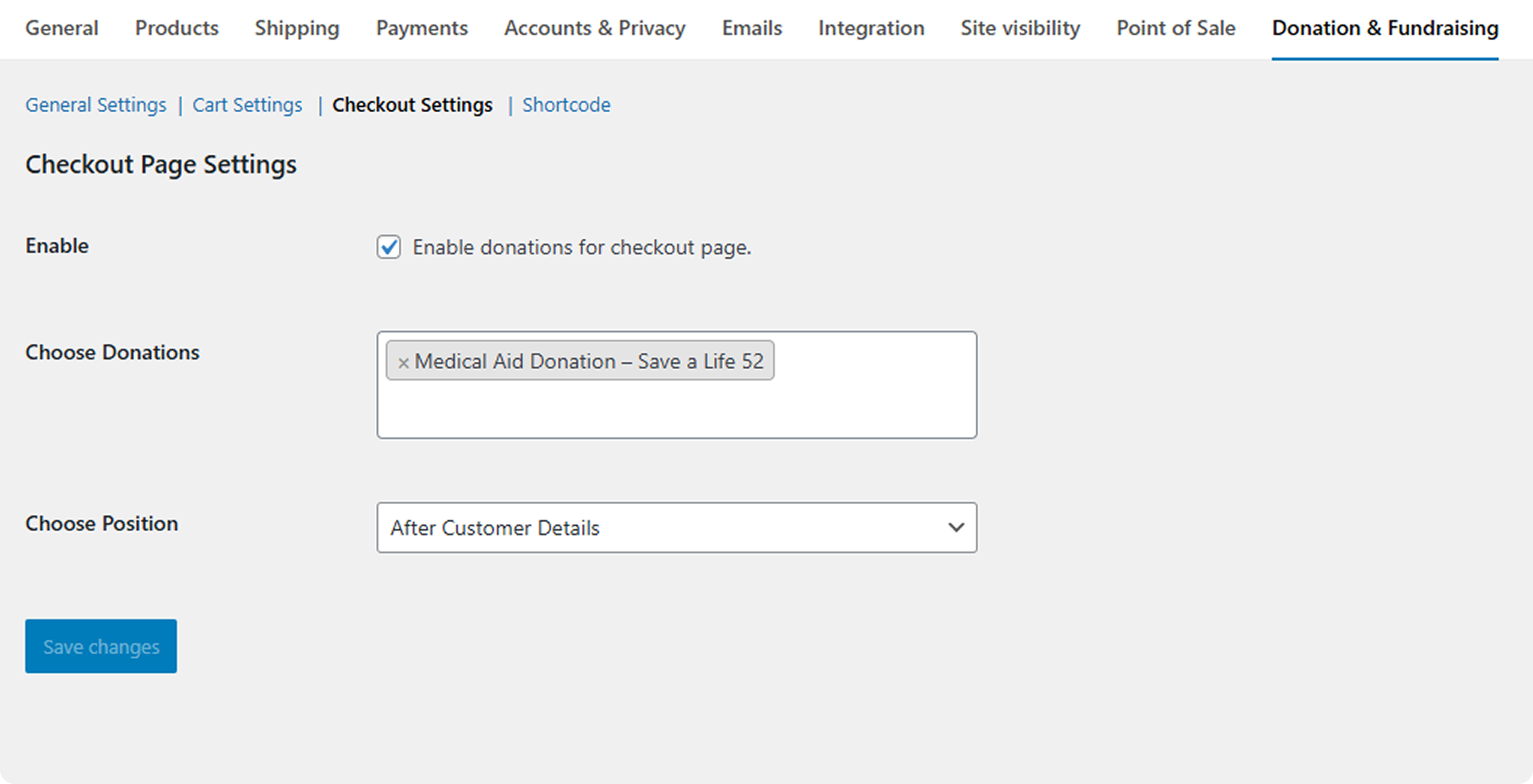Open the Shortcode section link
This screenshot has width=1533, height=784.
(566, 105)
